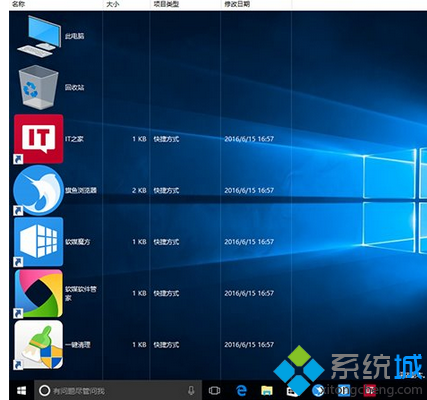This screenshot has width=427, height=400.
Task: Click the 2016/6/15 16:57 date in IT之家 row
Action: (249, 139)
